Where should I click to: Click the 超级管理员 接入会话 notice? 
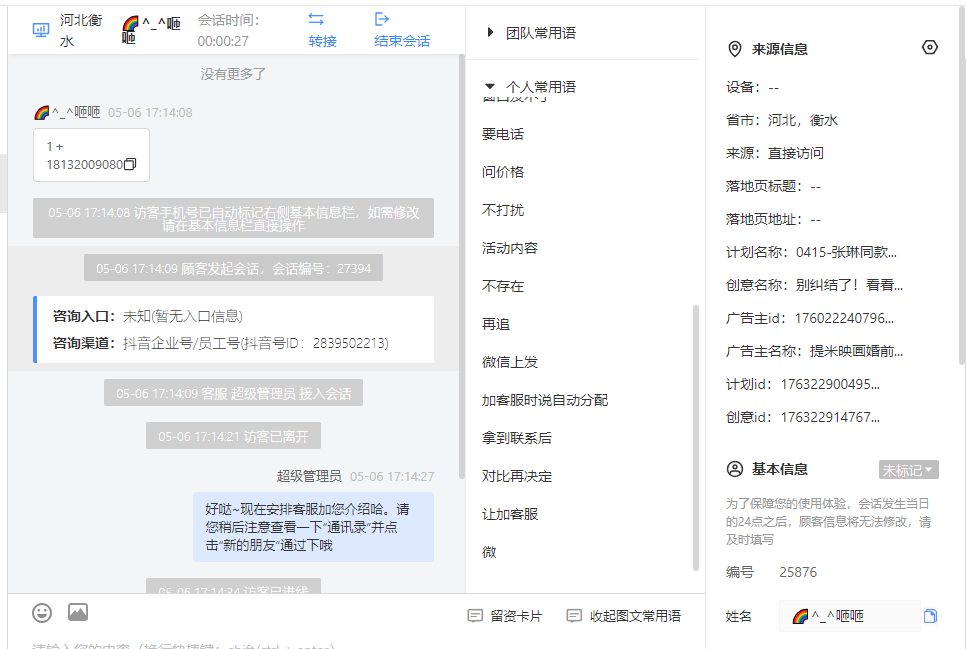[233, 393]
